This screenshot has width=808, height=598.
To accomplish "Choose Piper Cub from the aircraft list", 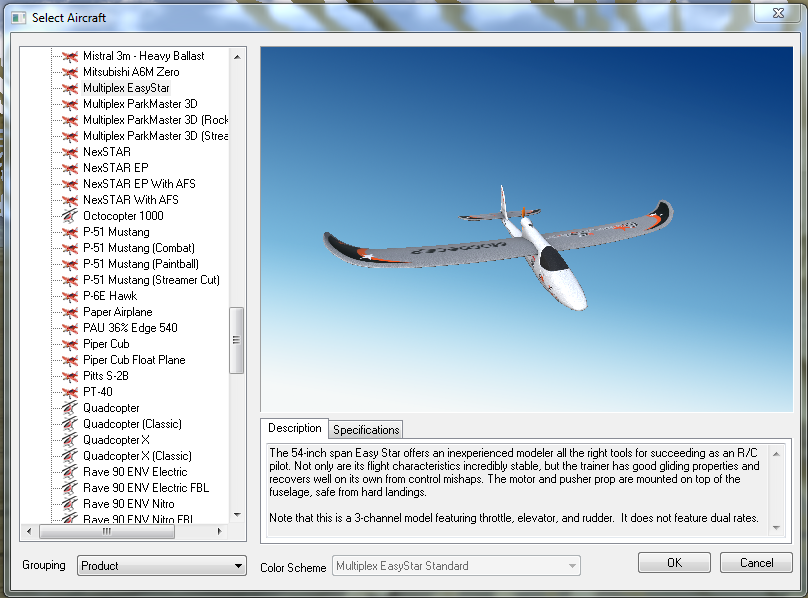I will 106,344.
